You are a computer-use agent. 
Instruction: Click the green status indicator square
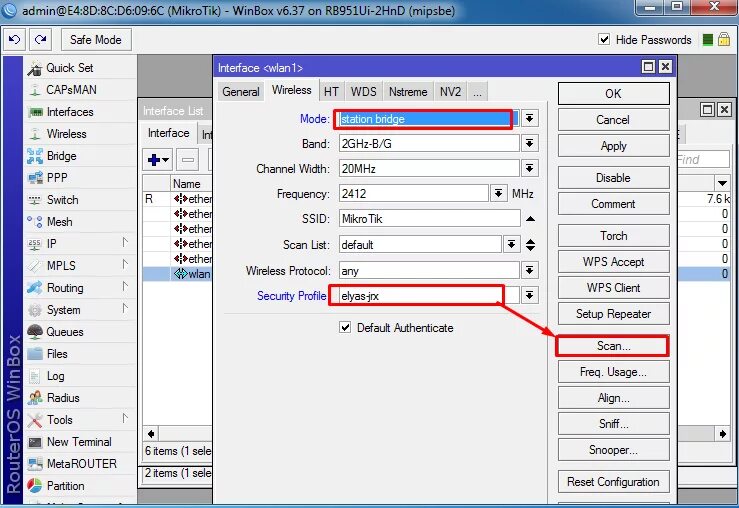click(707, 40)
